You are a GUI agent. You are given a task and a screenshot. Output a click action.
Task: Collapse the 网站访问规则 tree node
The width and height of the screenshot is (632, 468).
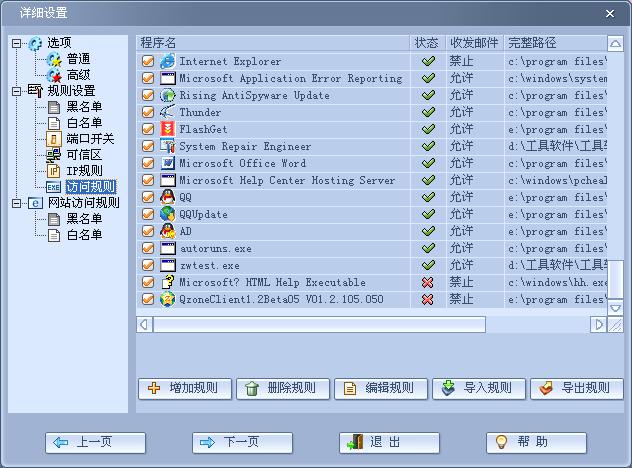coord(17,203)
